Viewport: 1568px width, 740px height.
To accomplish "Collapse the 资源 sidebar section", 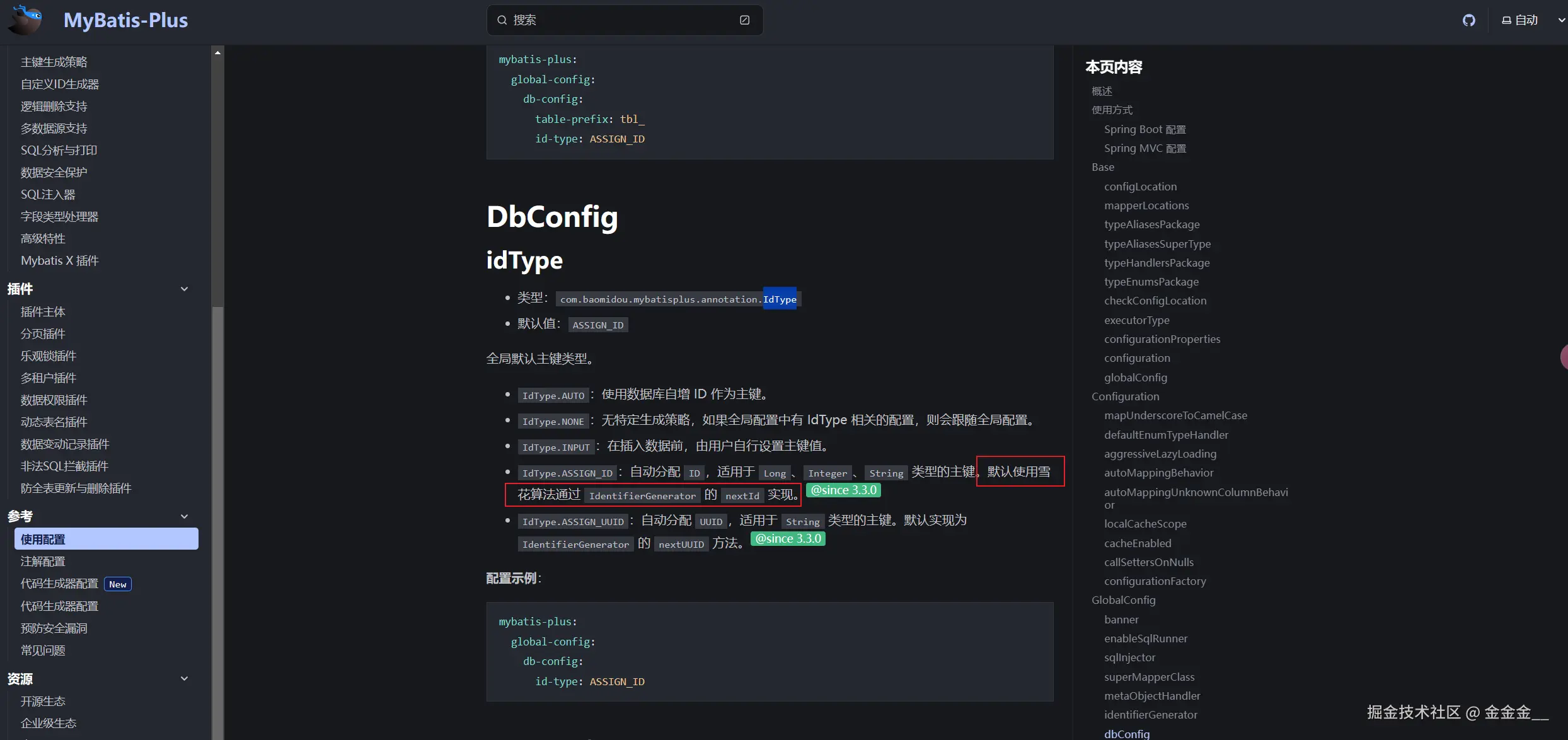I will coord(184,679).
